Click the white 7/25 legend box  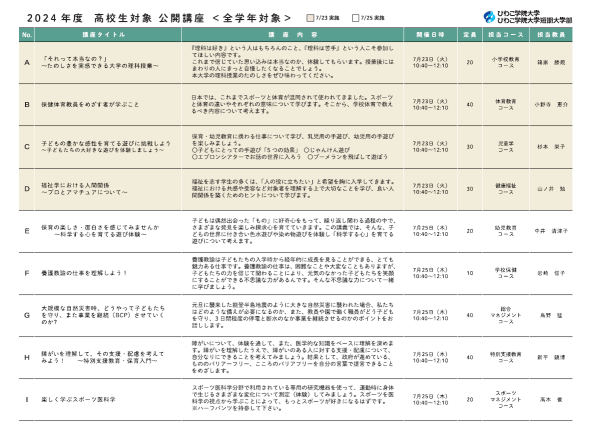(355, 18)
